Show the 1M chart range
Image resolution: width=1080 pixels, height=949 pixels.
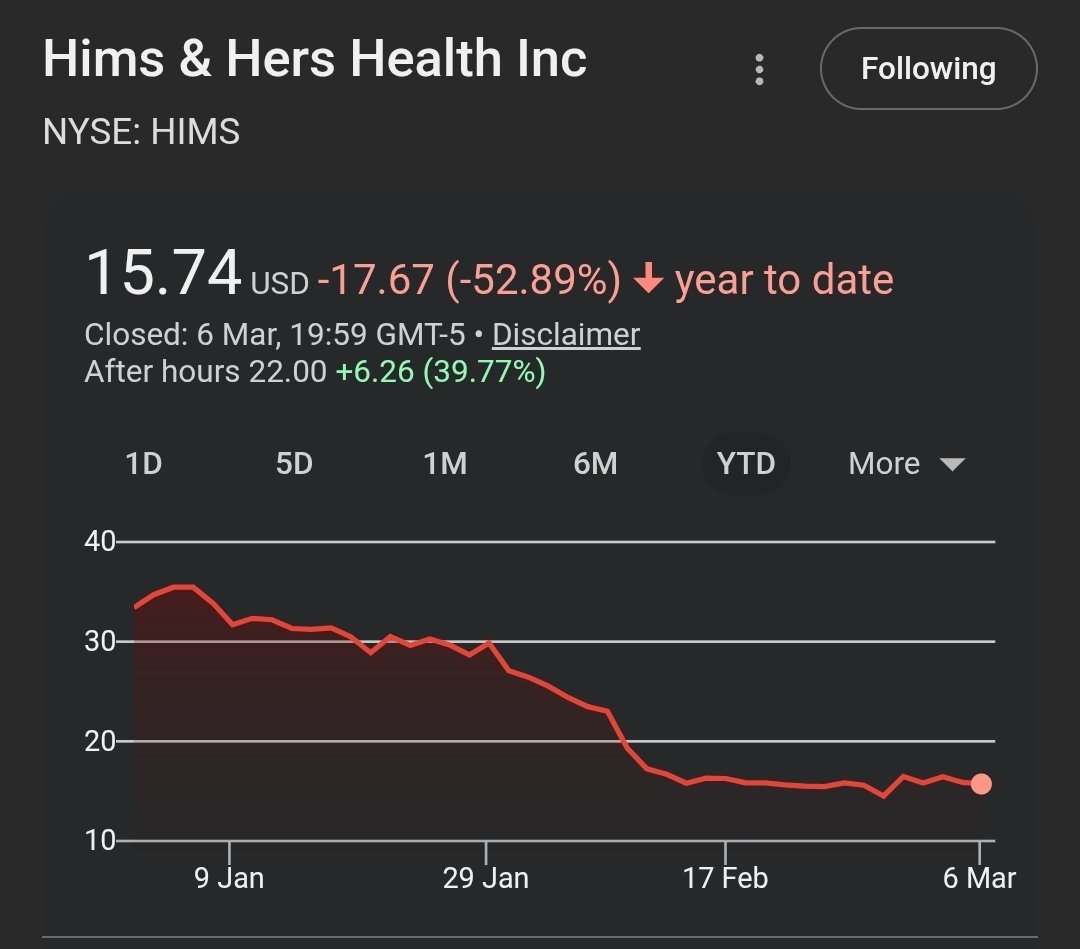[x=445, y=463]
